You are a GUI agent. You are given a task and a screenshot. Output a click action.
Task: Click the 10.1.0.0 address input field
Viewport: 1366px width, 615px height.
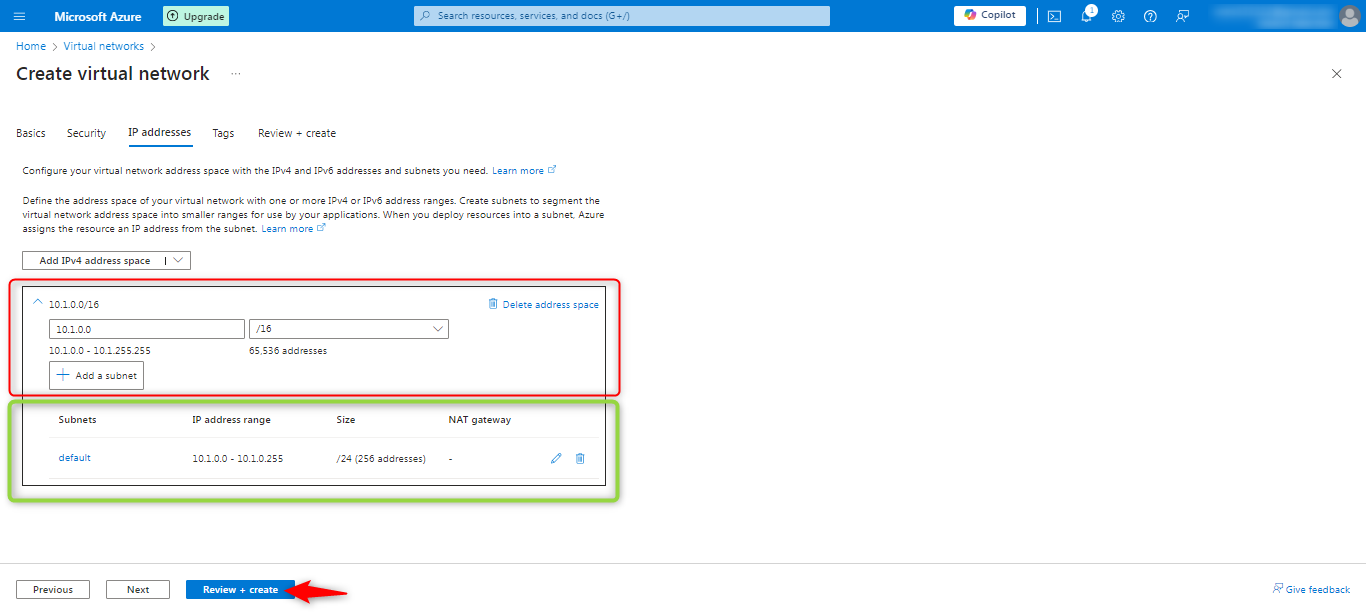pos(147,329)
